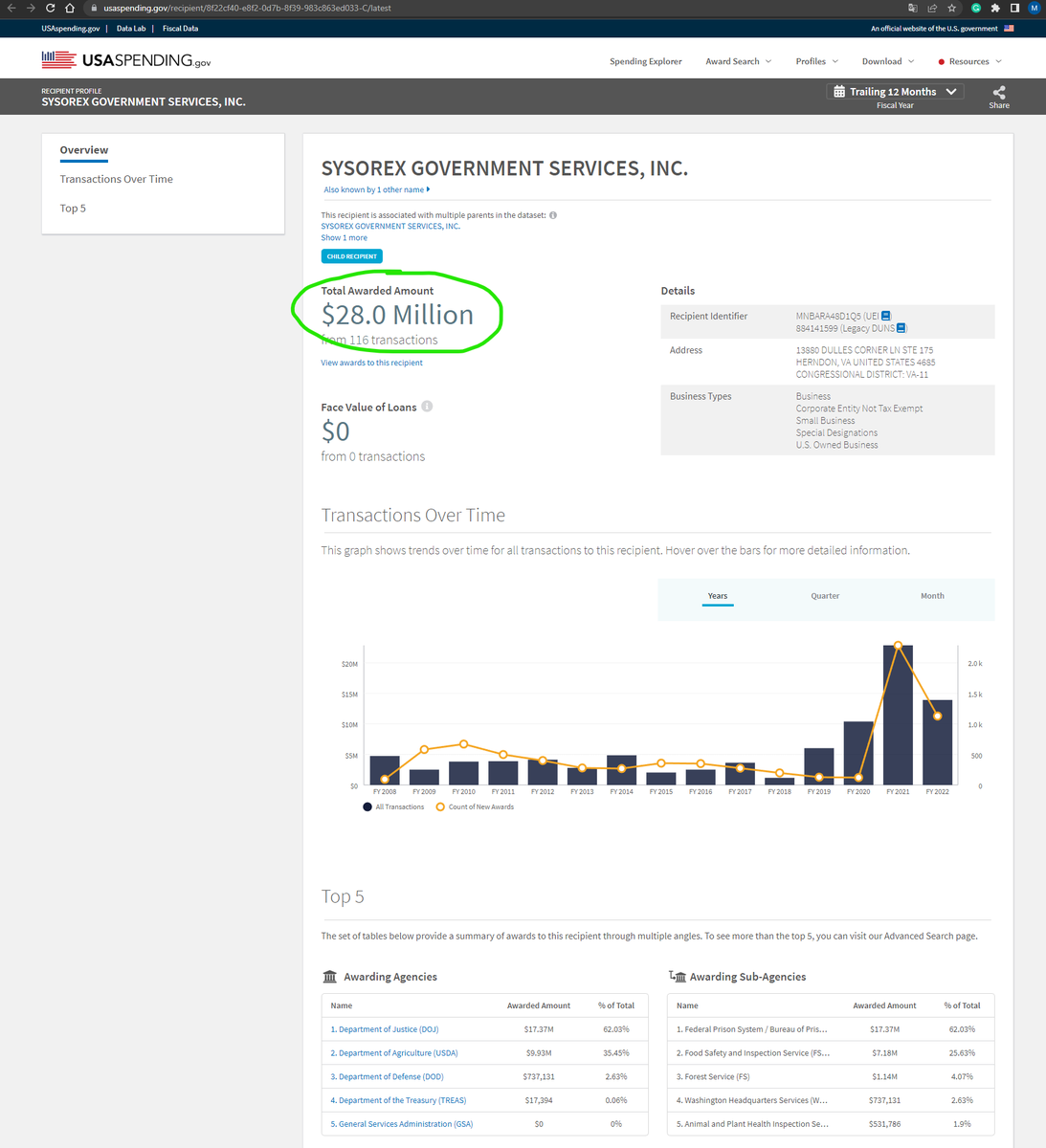Open the info icon beside multiple parents text
Viewport: 1046px width, 1148px height.
(553, 215)
